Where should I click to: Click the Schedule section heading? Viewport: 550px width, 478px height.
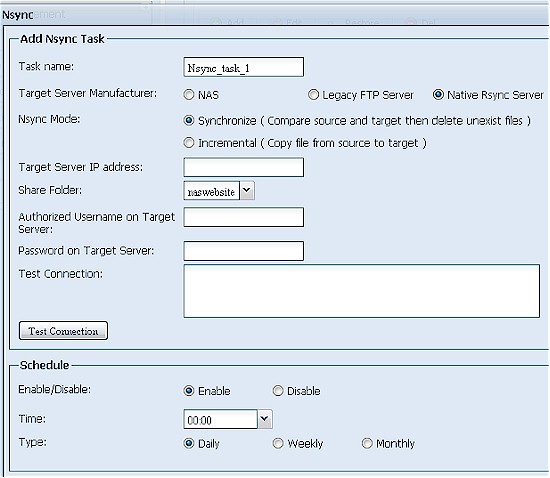(45, 365)
